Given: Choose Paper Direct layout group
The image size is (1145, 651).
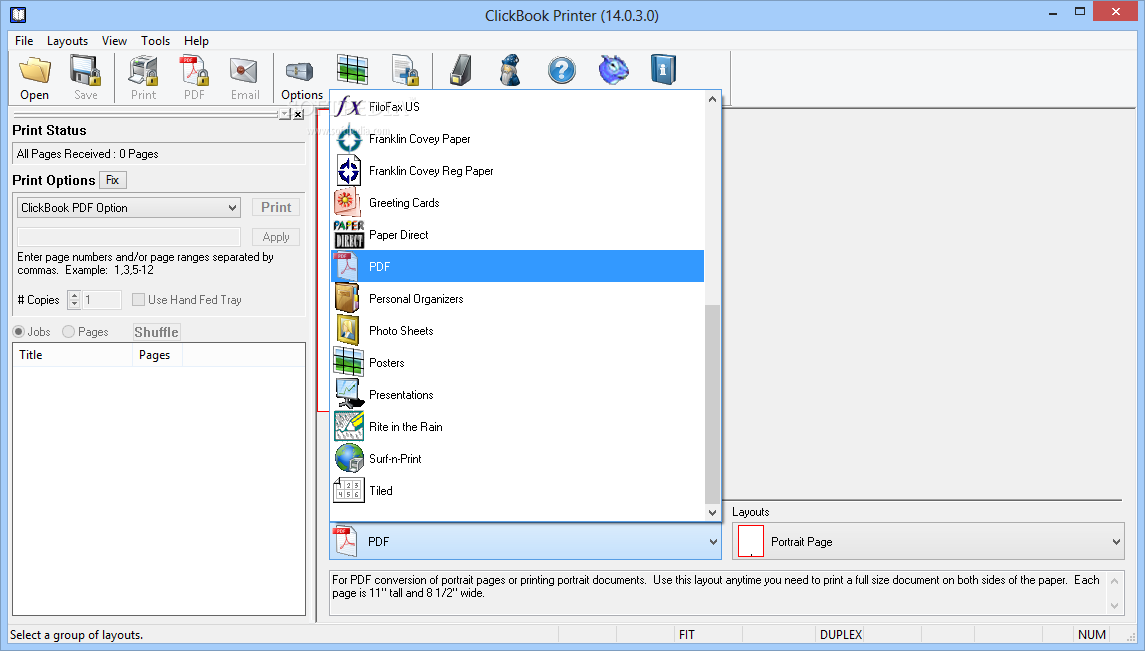Looking at the screenshot, I should 517,235.
